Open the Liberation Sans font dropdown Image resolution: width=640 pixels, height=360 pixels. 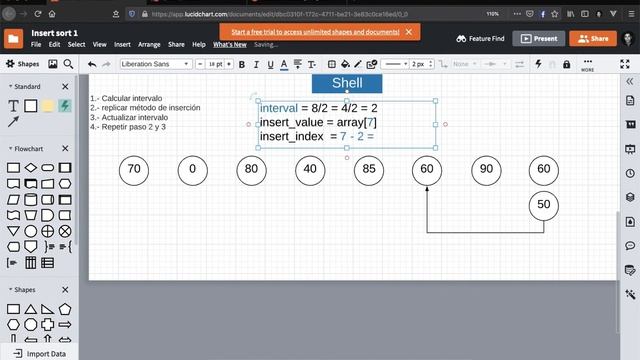156,64
